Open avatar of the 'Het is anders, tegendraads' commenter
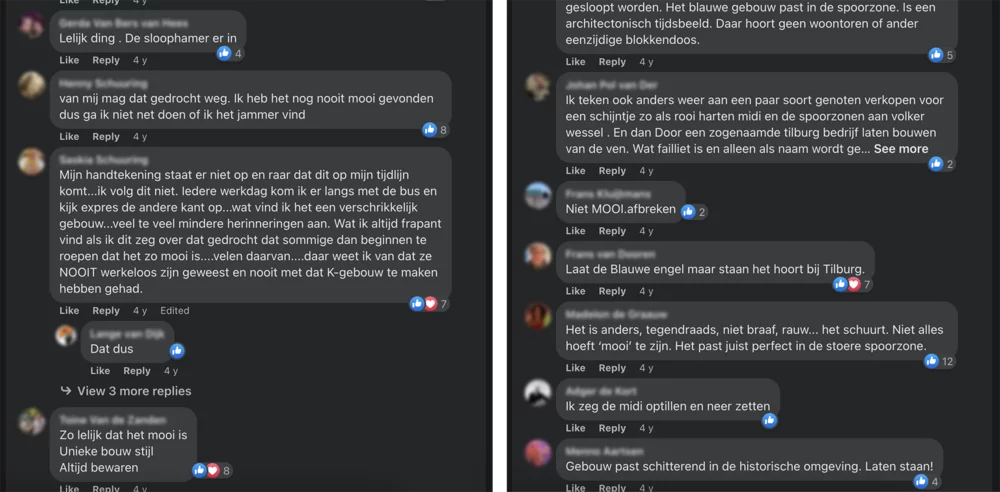The height and width of the screenshot is (492, 1000). pos(538,317)
